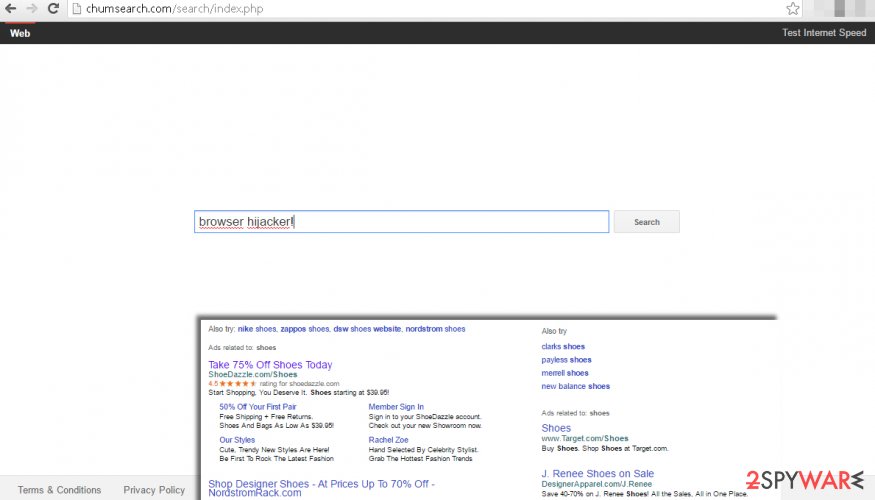The image size is (875, 500).
Task: Select the 'clarks shoes' suggestion
Action: pyautogui.click(x=563, y=347)
